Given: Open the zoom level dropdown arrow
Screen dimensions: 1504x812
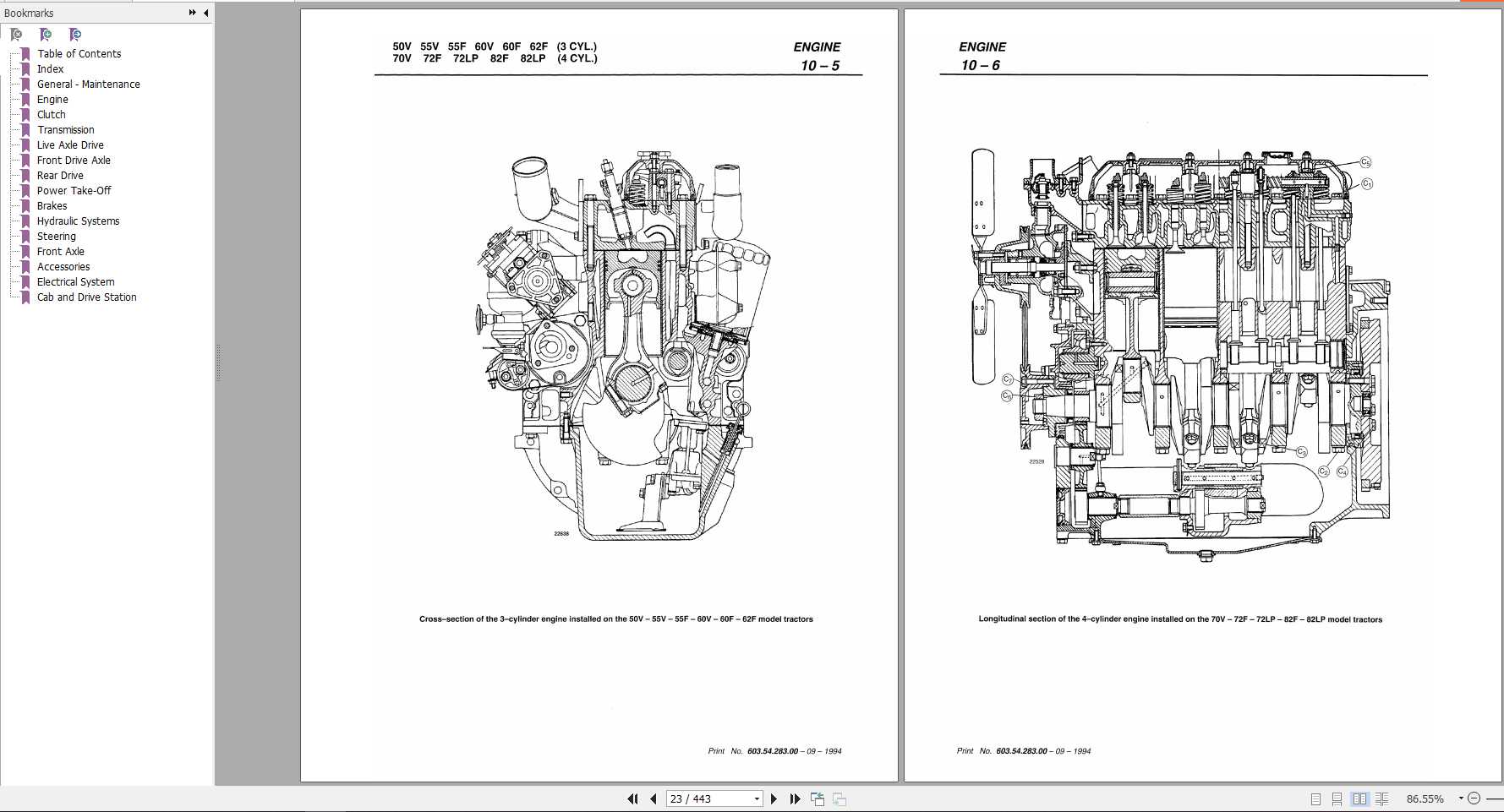Looking at the screenshot, I should pyautogui.click(x=1461, y=798).
